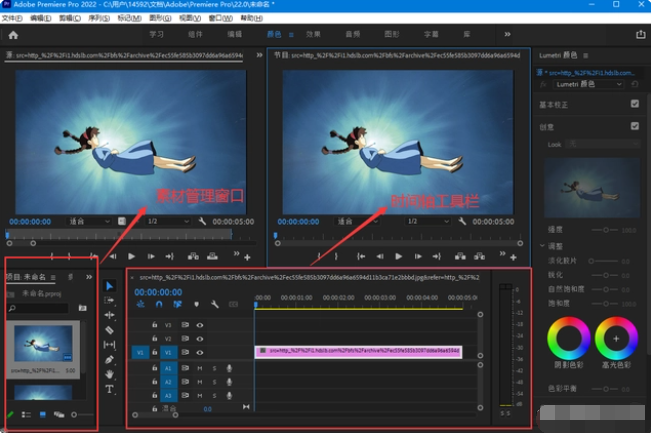Select the Selection arrow tool

click(110, 286)
